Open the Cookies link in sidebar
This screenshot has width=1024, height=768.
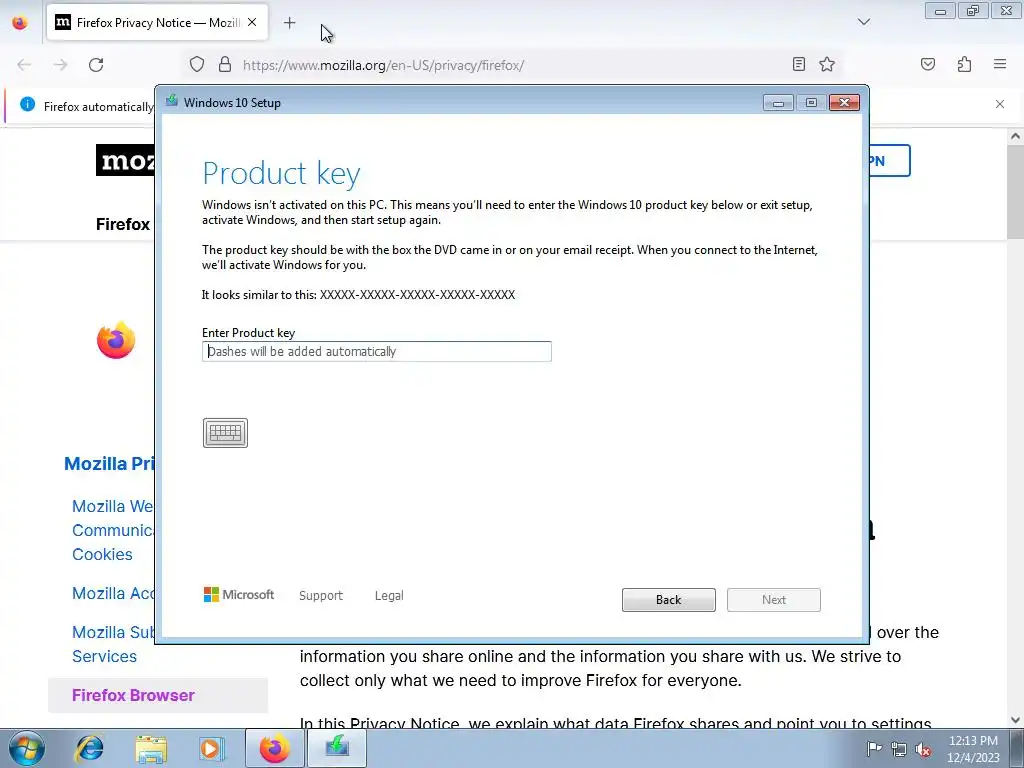pos(103,554)
